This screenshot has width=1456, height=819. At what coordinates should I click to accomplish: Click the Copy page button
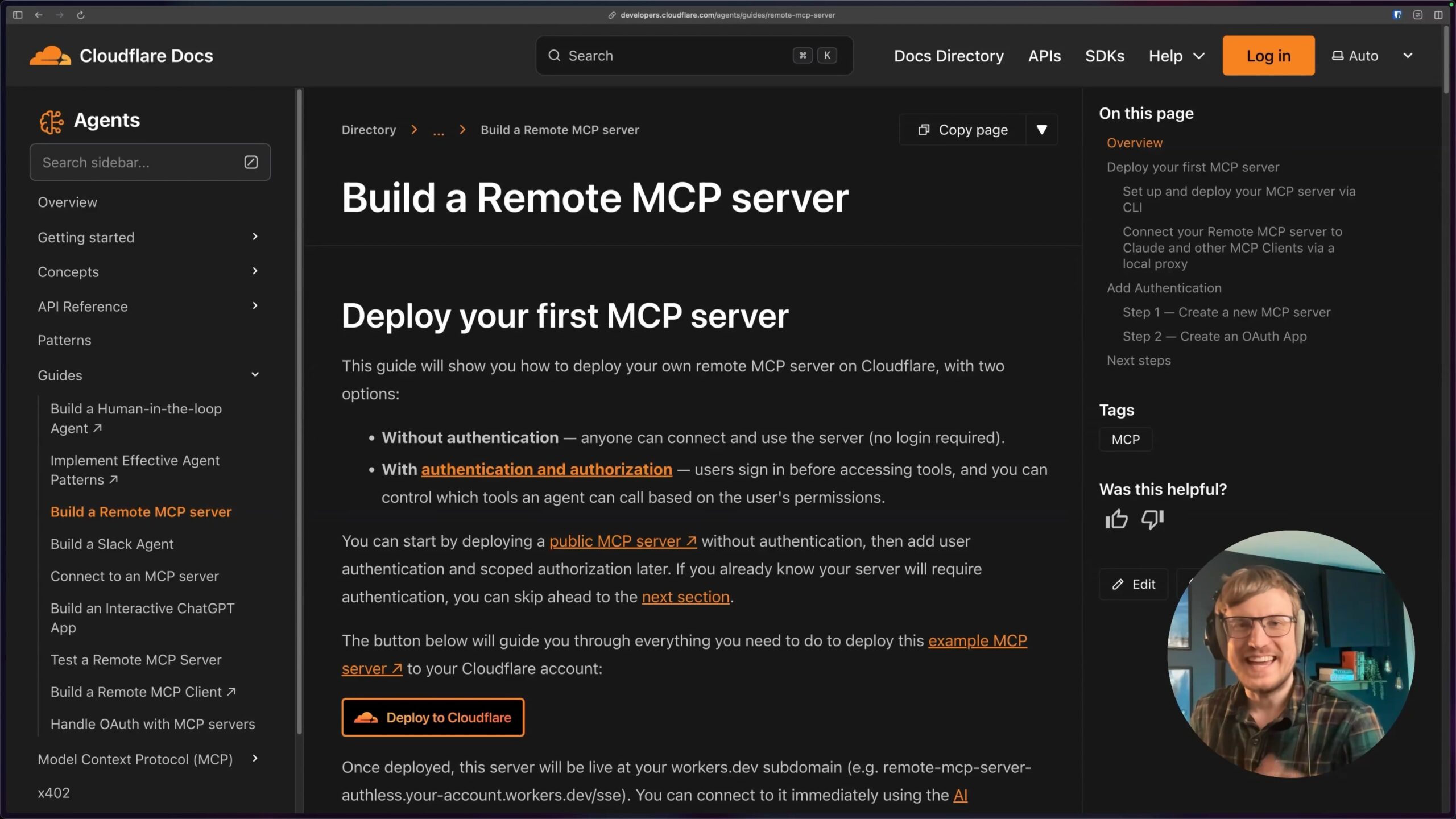pyautogui.click(x=963, y=130)
